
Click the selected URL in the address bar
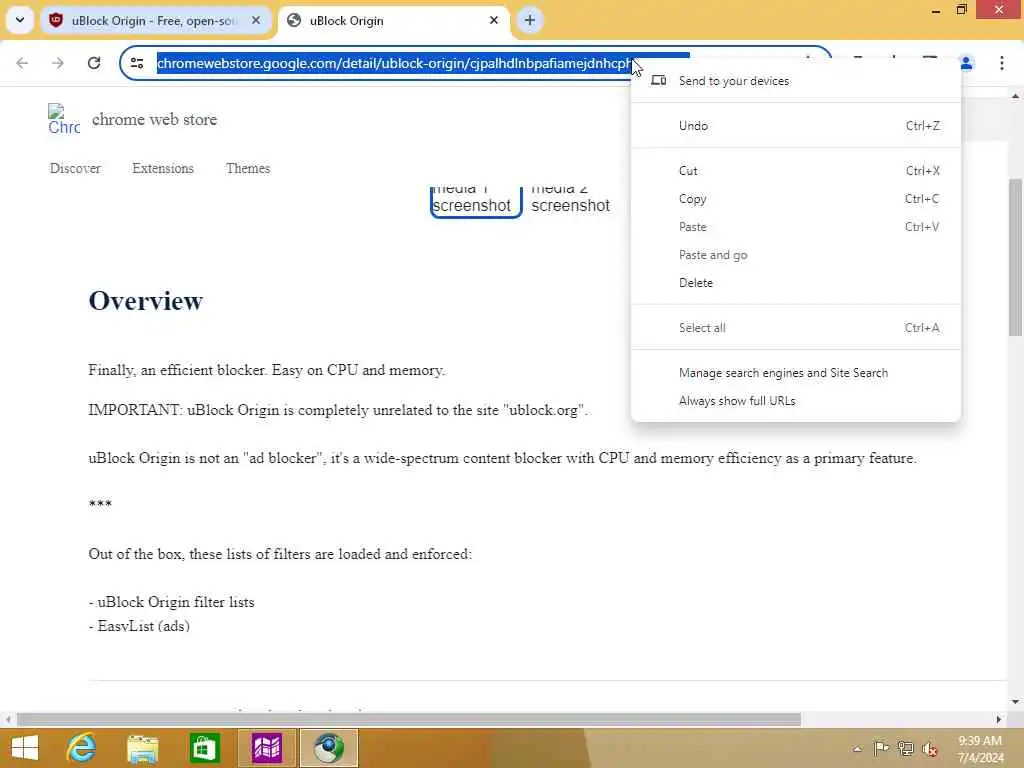tap(394, 63)
